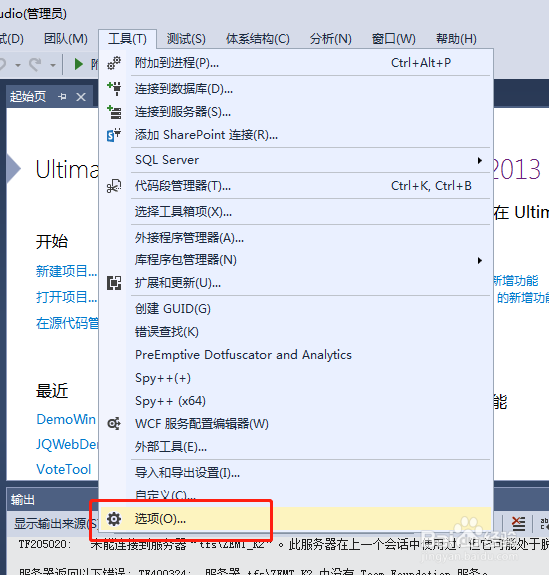Select the SQL Server menu entry

(x=296, y=160)
